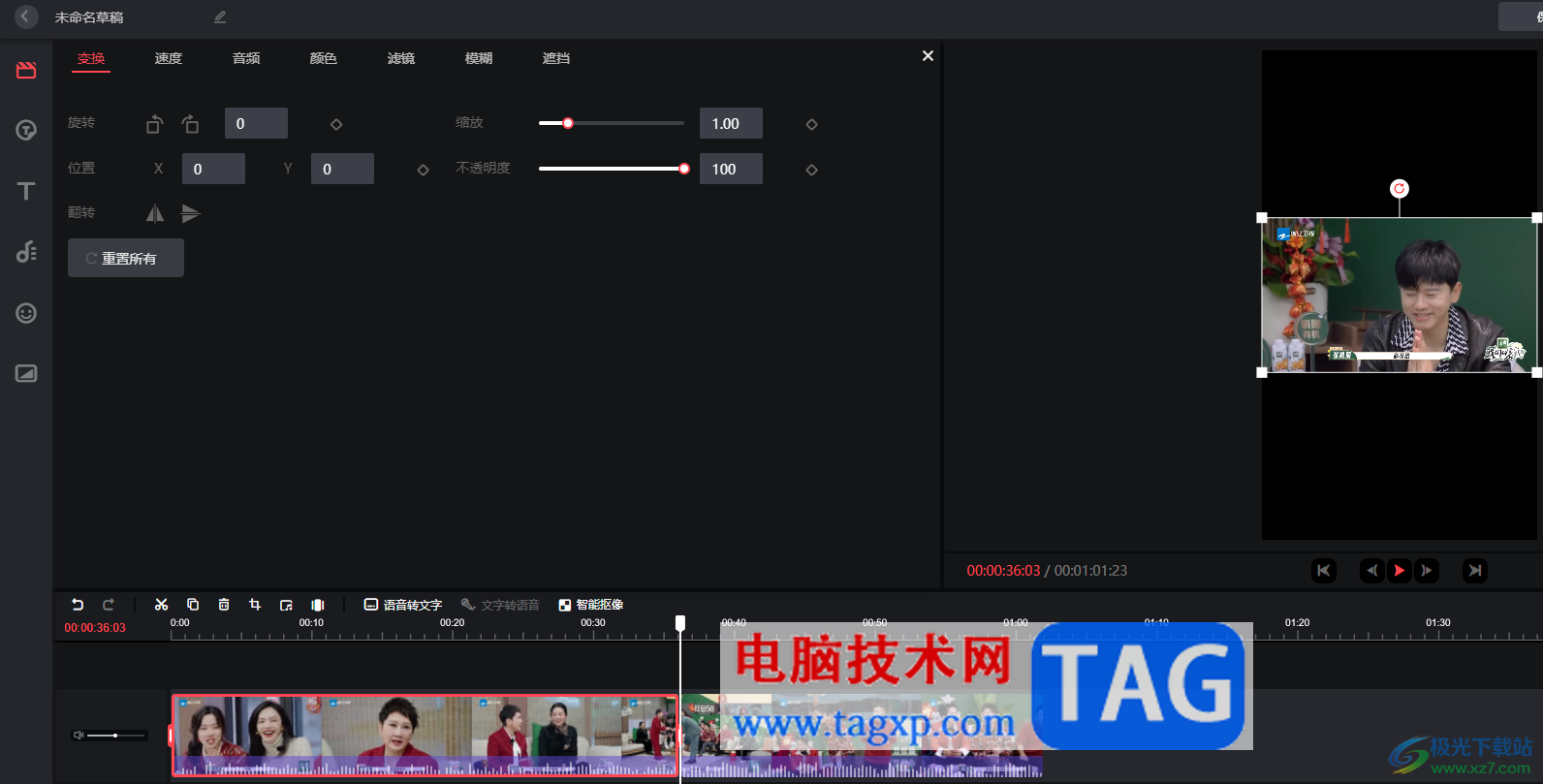Screen dimensions: 1543x784
Task: Jump to end of video
Action: tap(1475, 571)
